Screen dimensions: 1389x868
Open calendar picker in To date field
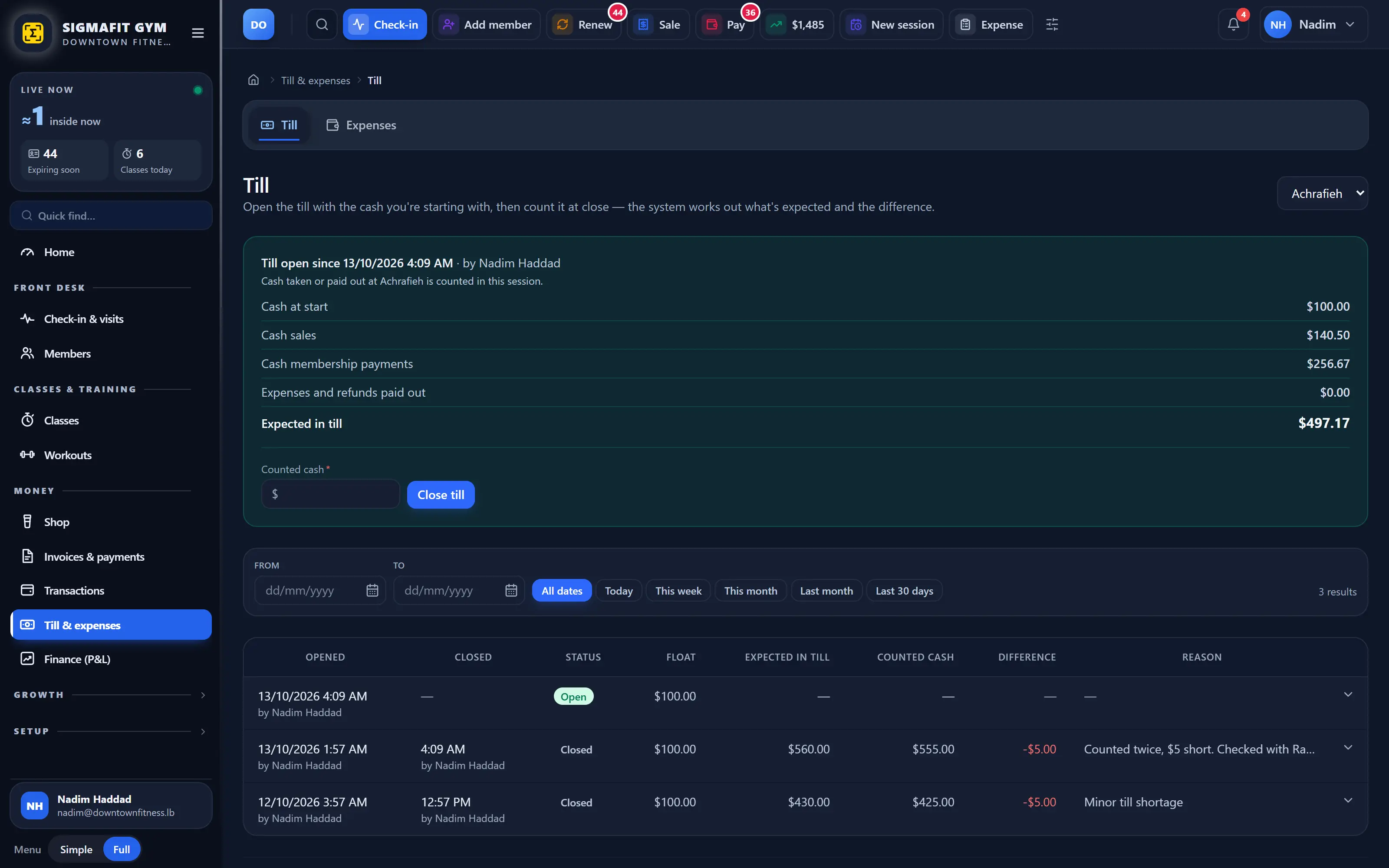click(x=511, y=591)
